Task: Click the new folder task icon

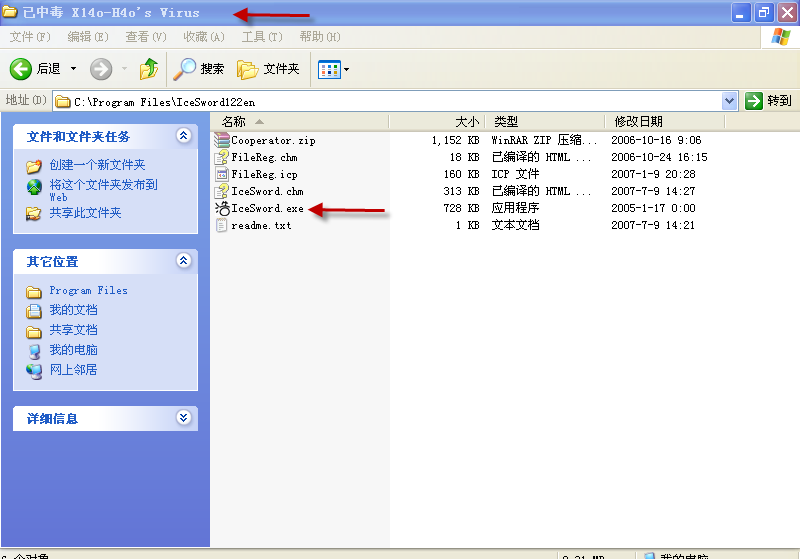Action: 34,166
